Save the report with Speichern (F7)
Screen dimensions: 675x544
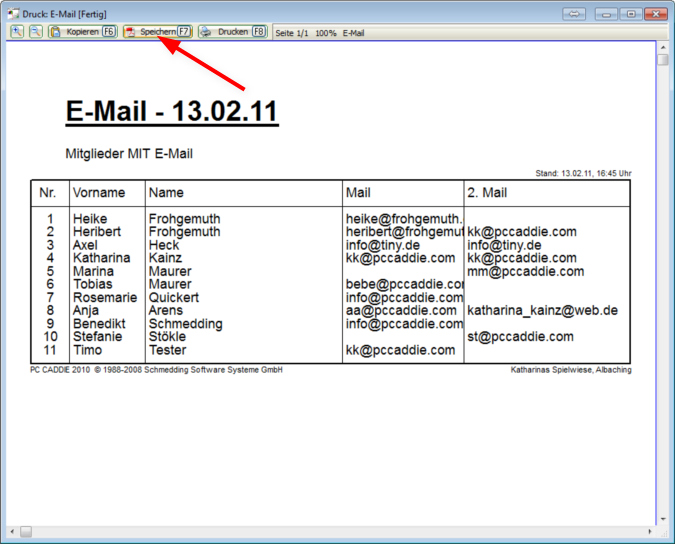point(157,32)
